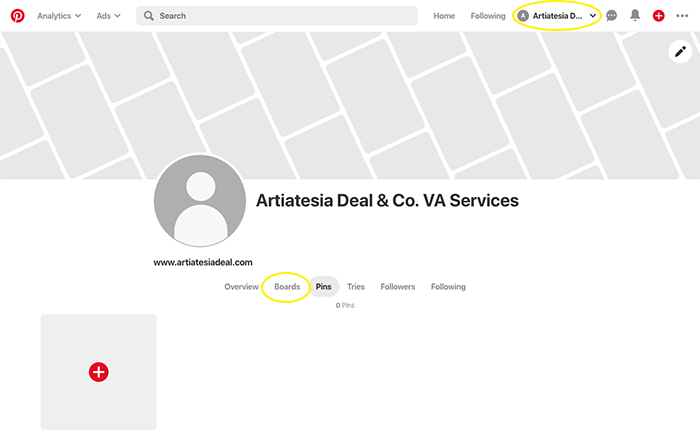The height and width of the screenshot is (435, 700).
Task: Open the three-dot more options menu
Action: (682, 16)
